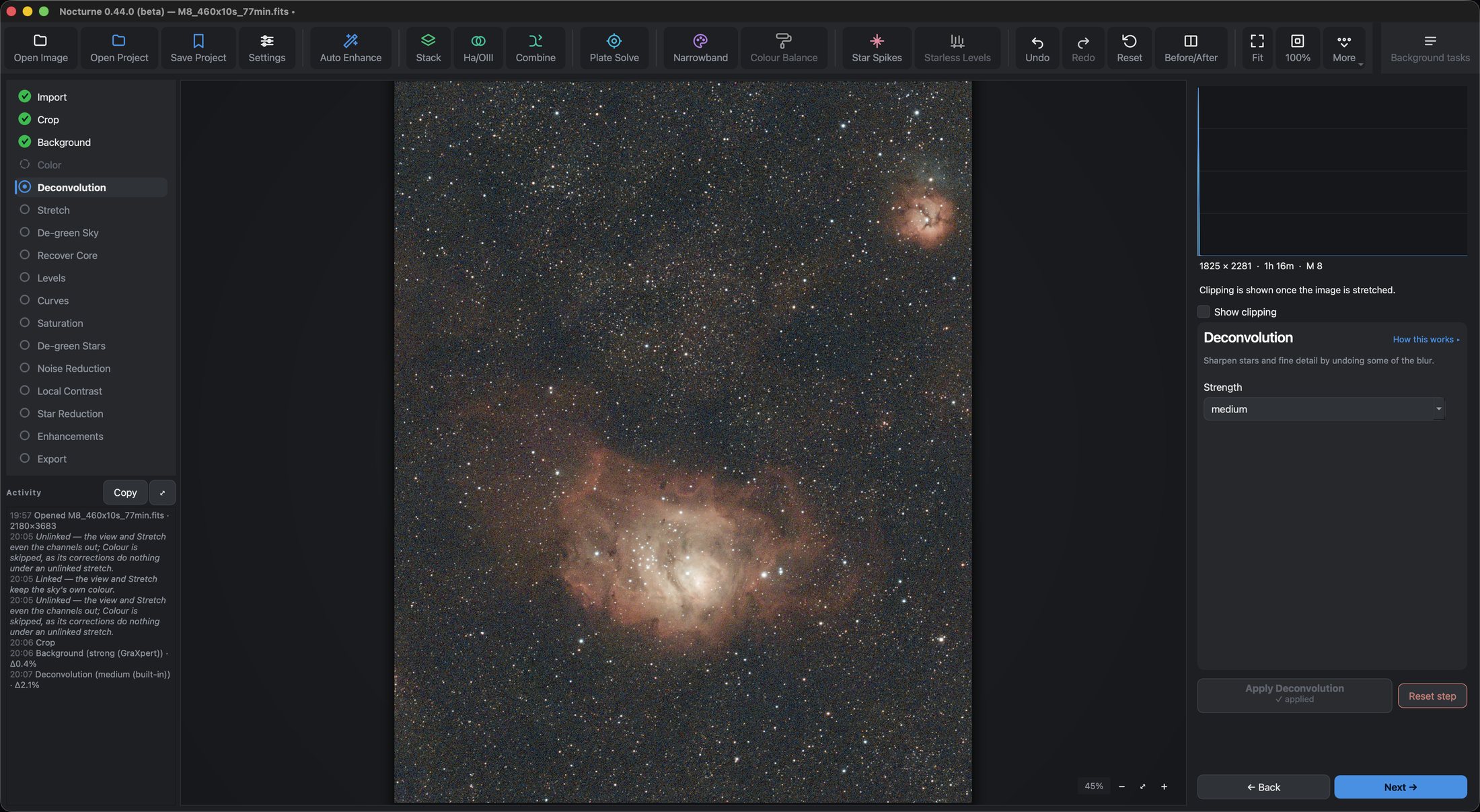Screen dimensions: 1480x812
Task: Go to the Import step
Action: point(90,97)
